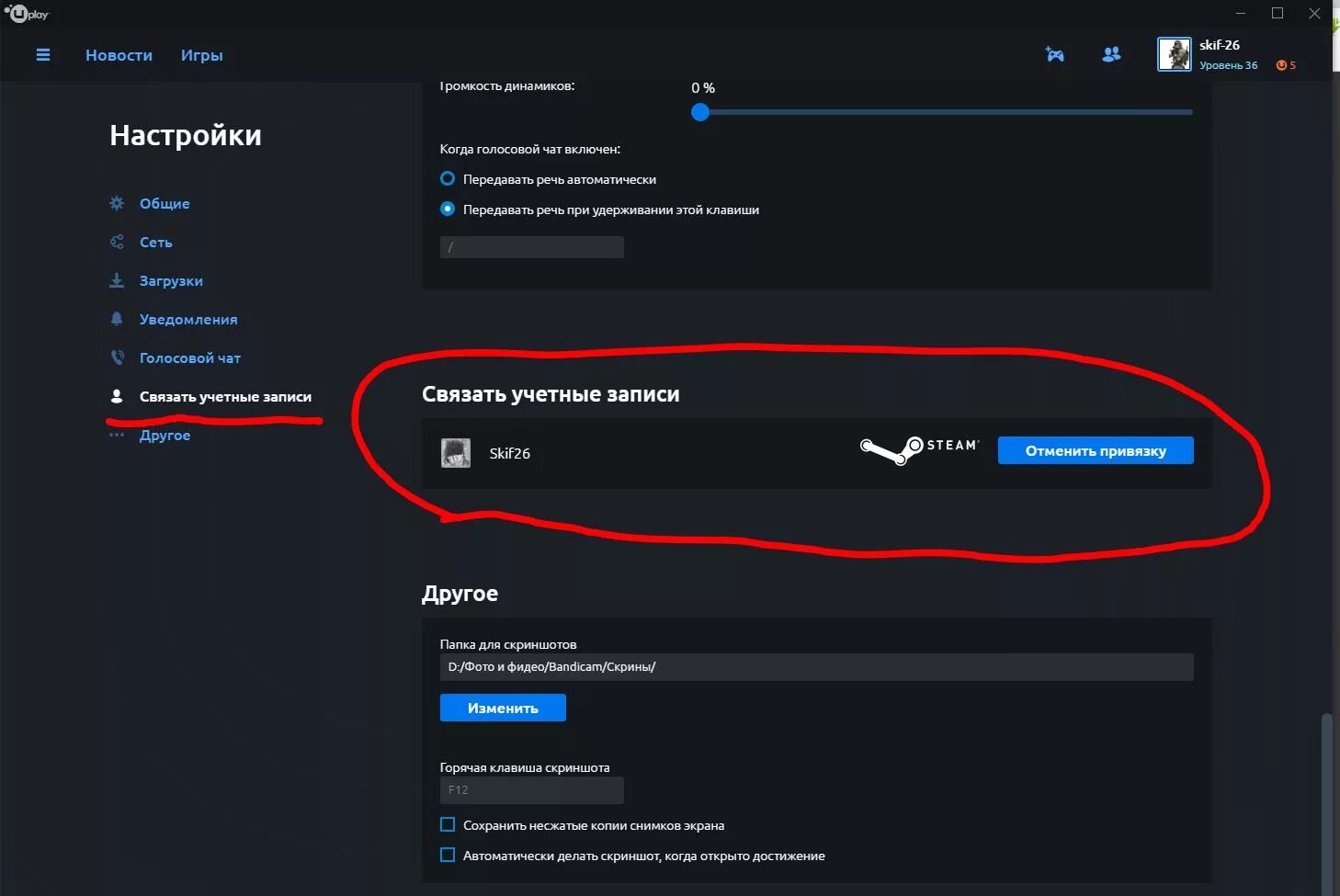Viewport: 1340px width, 896px height.
Task: Click the Изменить button
Action: click(503, 708)
